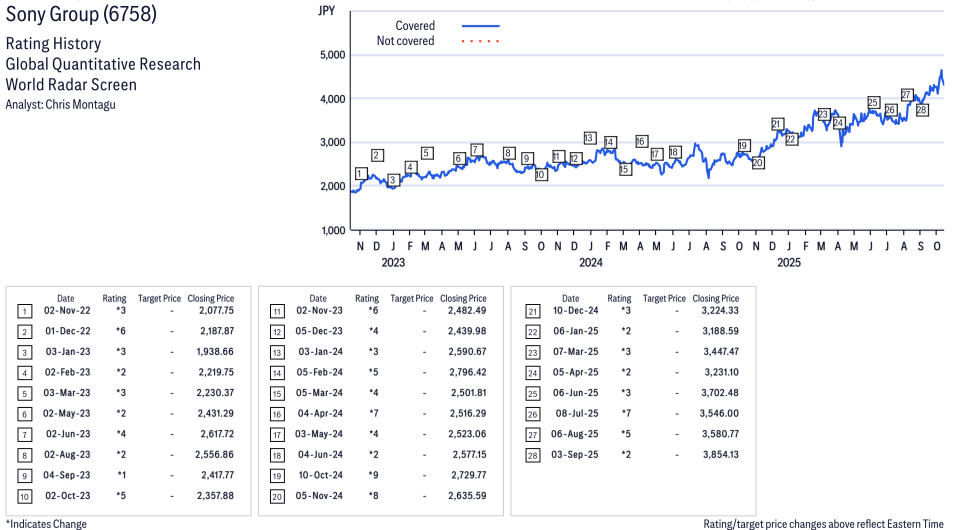
Task: Click the red dotted Not covered legend line
Action: coord(481,41)
